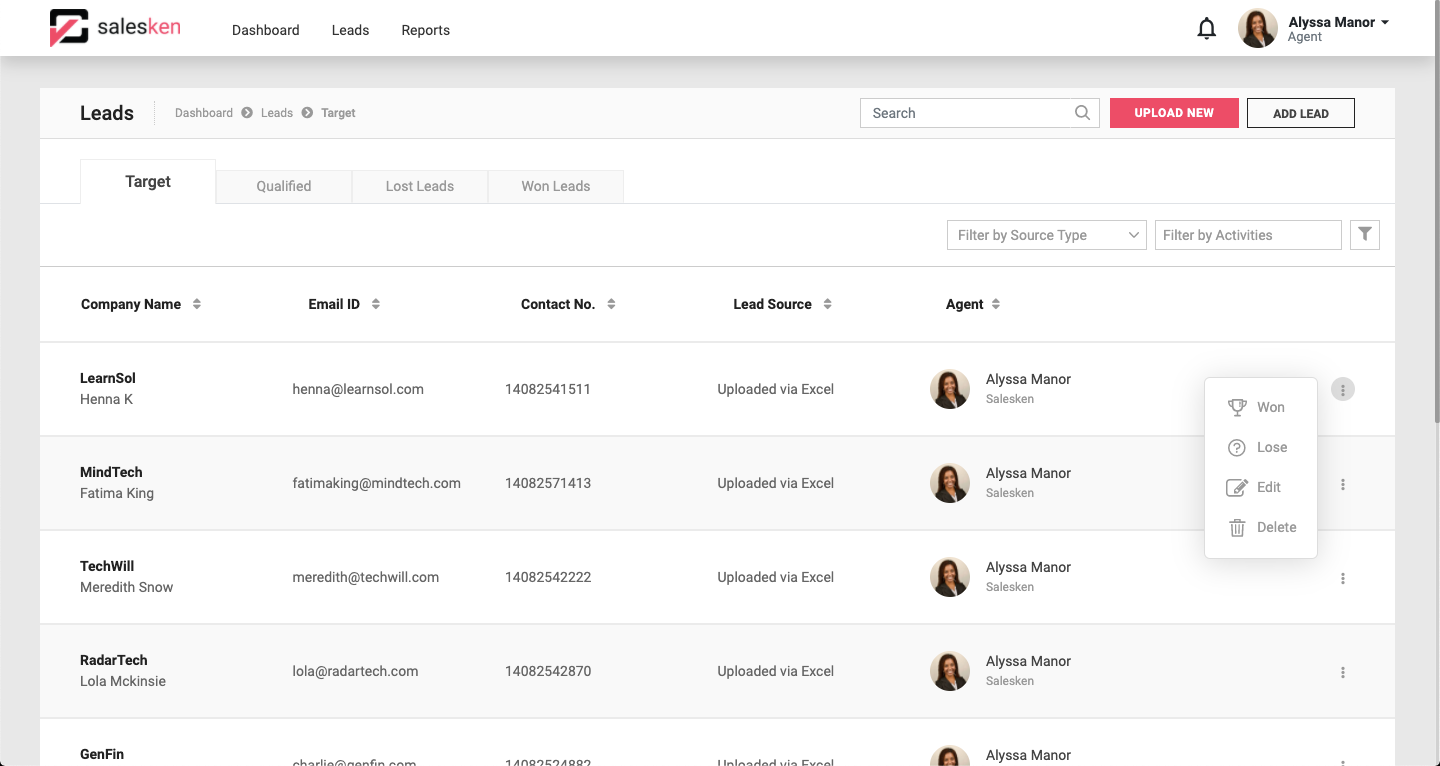The image size is (1440, 766).
Task: Open three-dot menu for TechWill row
Action: (1343, 578)
